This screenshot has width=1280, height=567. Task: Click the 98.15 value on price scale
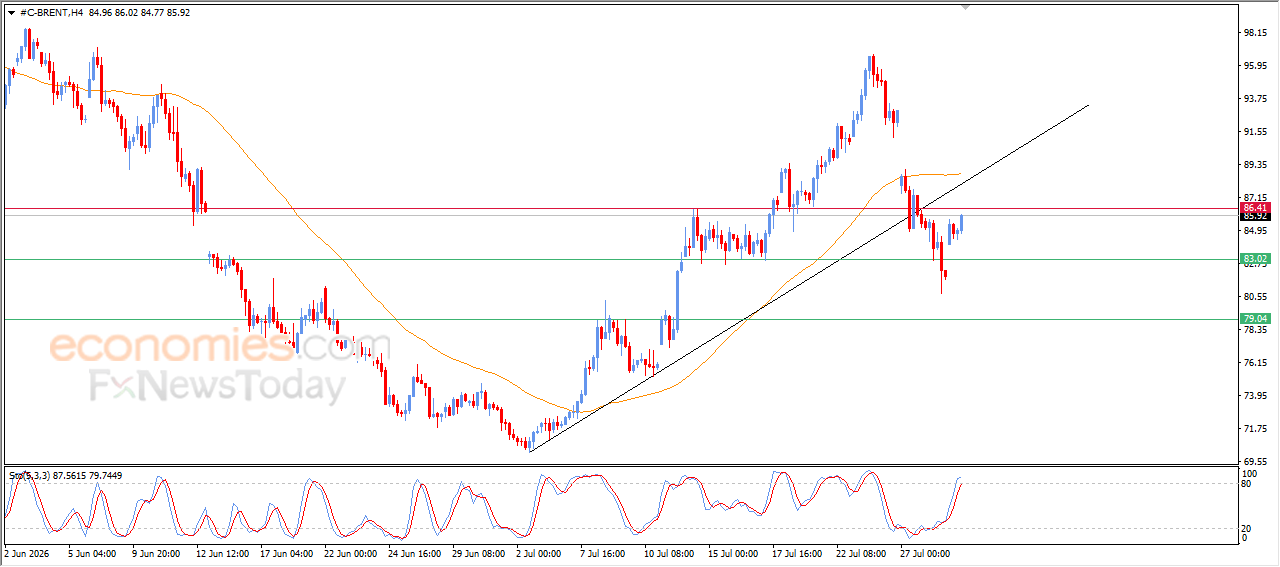pyautogui.click(x=1256, y=33)
